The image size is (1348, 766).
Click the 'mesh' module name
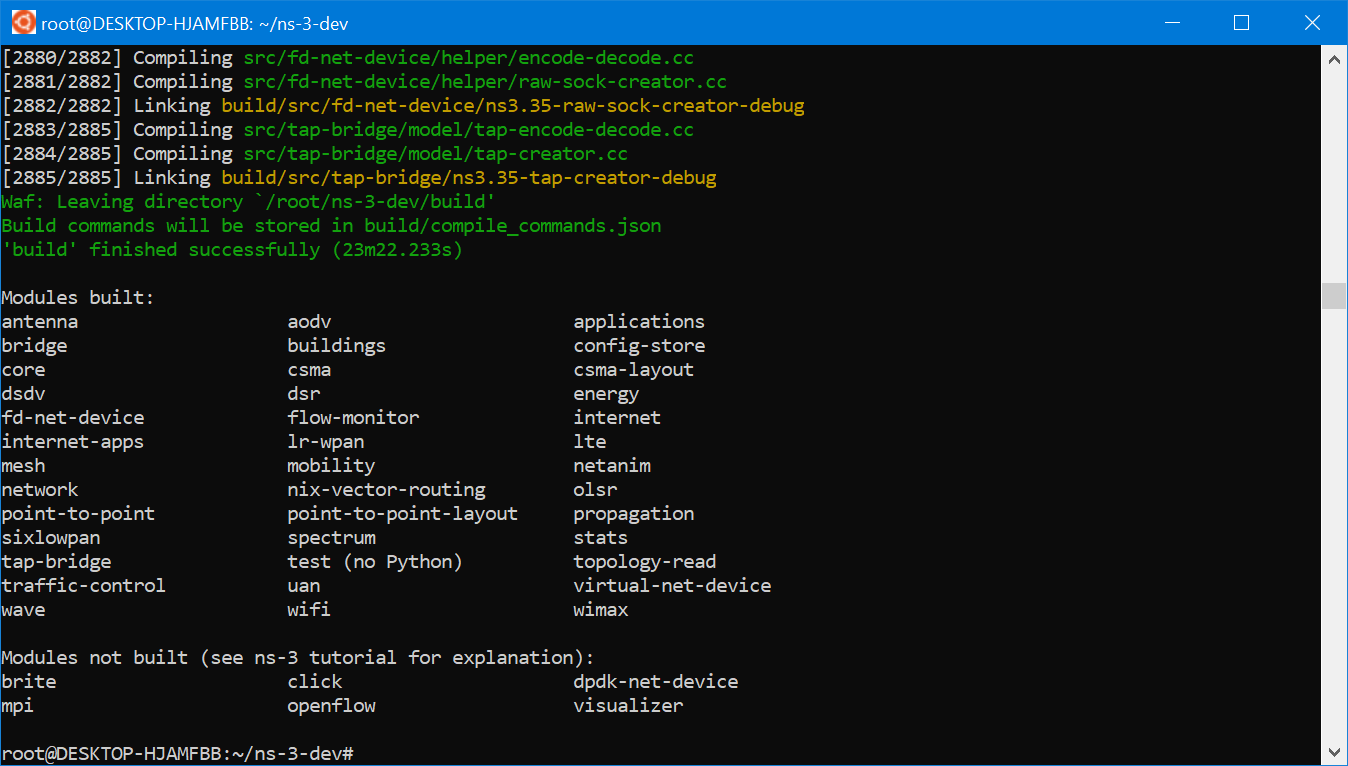pos(24,466)
